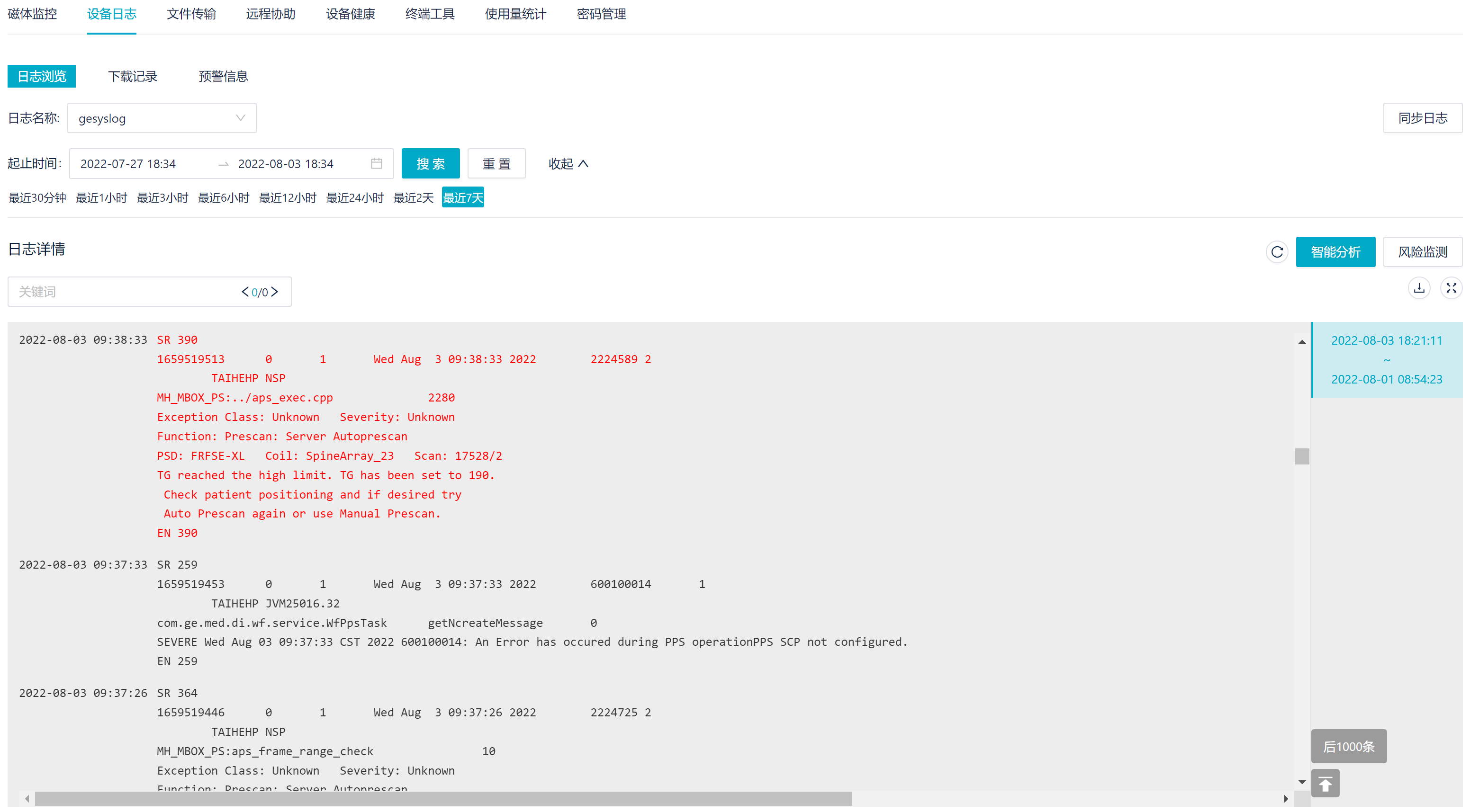Image resolution: width=1470 pixels, height=812 pixels.
Task: Click the back-to-top arrow icon
Action: 1325,784
